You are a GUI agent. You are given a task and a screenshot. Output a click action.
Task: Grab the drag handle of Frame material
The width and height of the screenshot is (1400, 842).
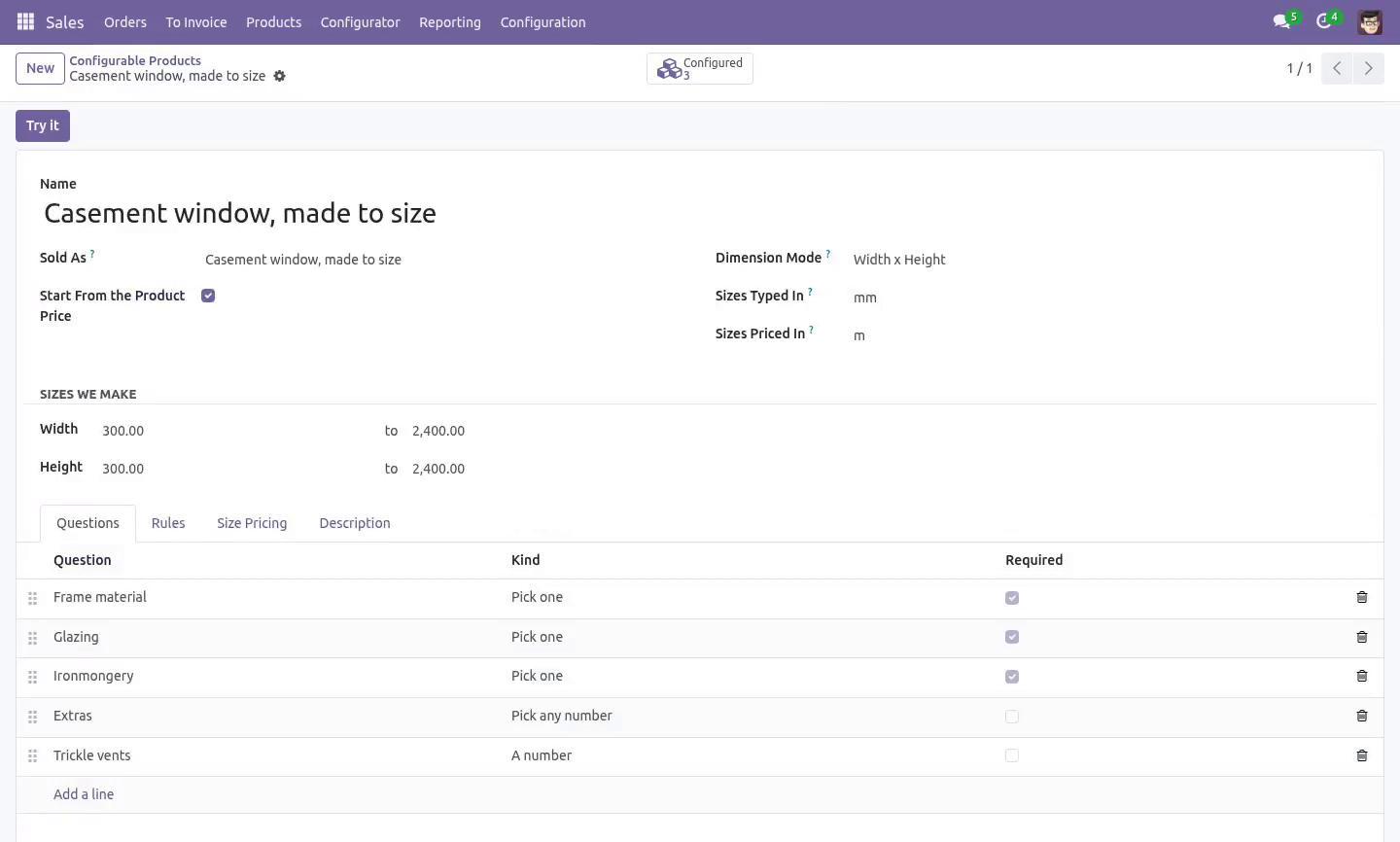[32, 598]
